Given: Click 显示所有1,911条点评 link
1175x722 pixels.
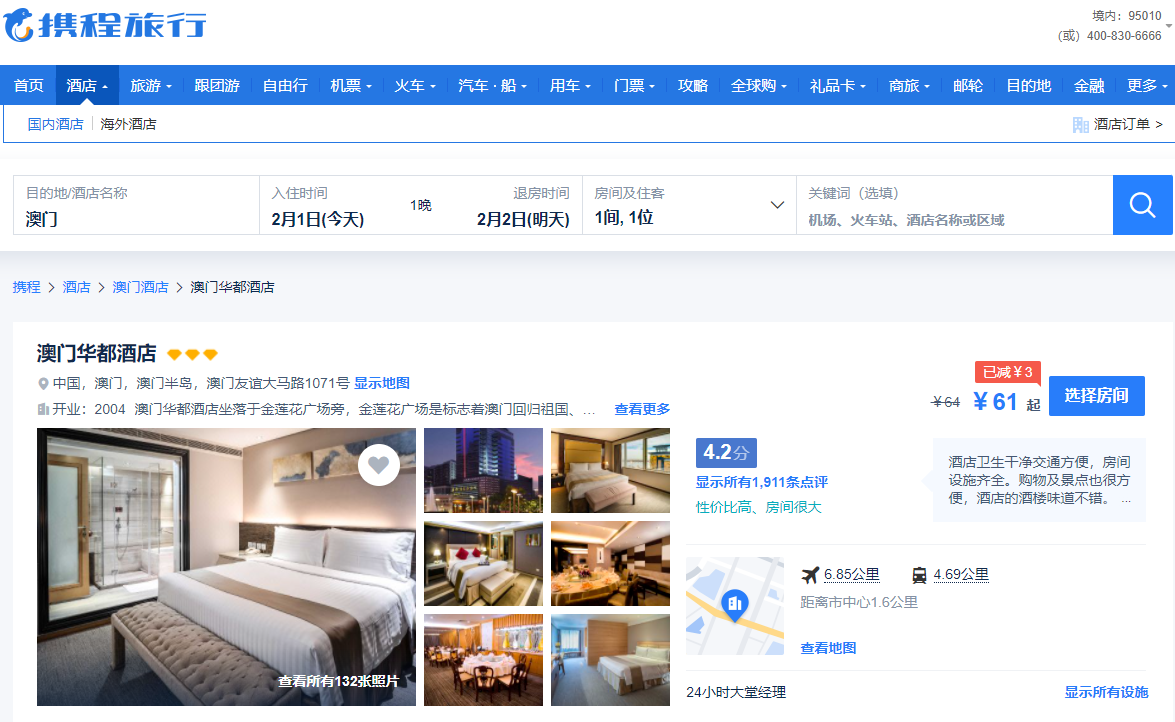Looking at the screenshot, I should 761,482.
